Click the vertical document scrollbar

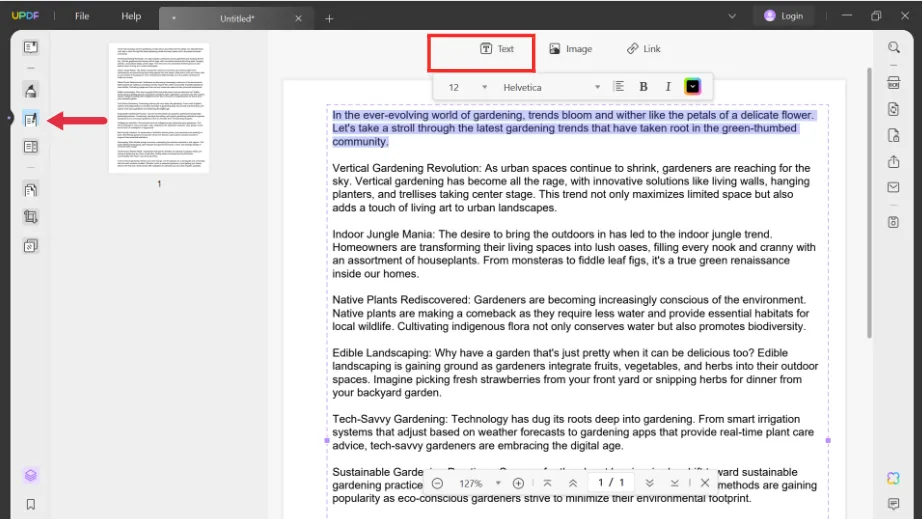pyautogui.click(x=869, y=203)
